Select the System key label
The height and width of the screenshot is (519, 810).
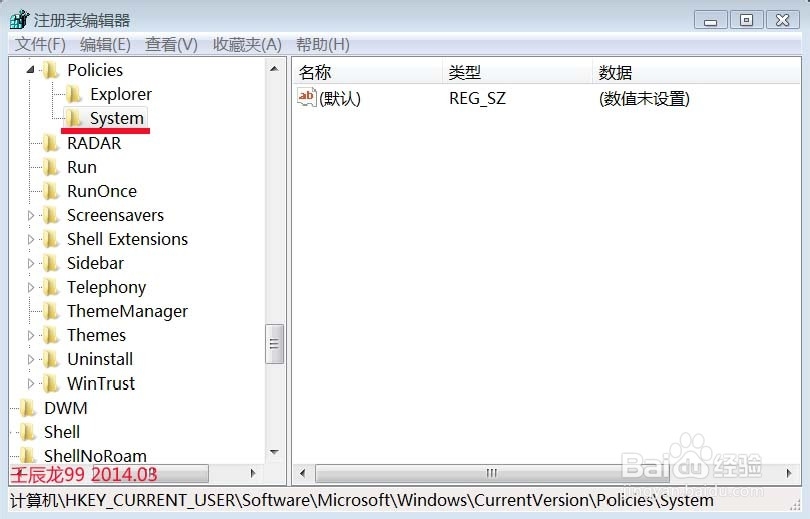[117, 118]
